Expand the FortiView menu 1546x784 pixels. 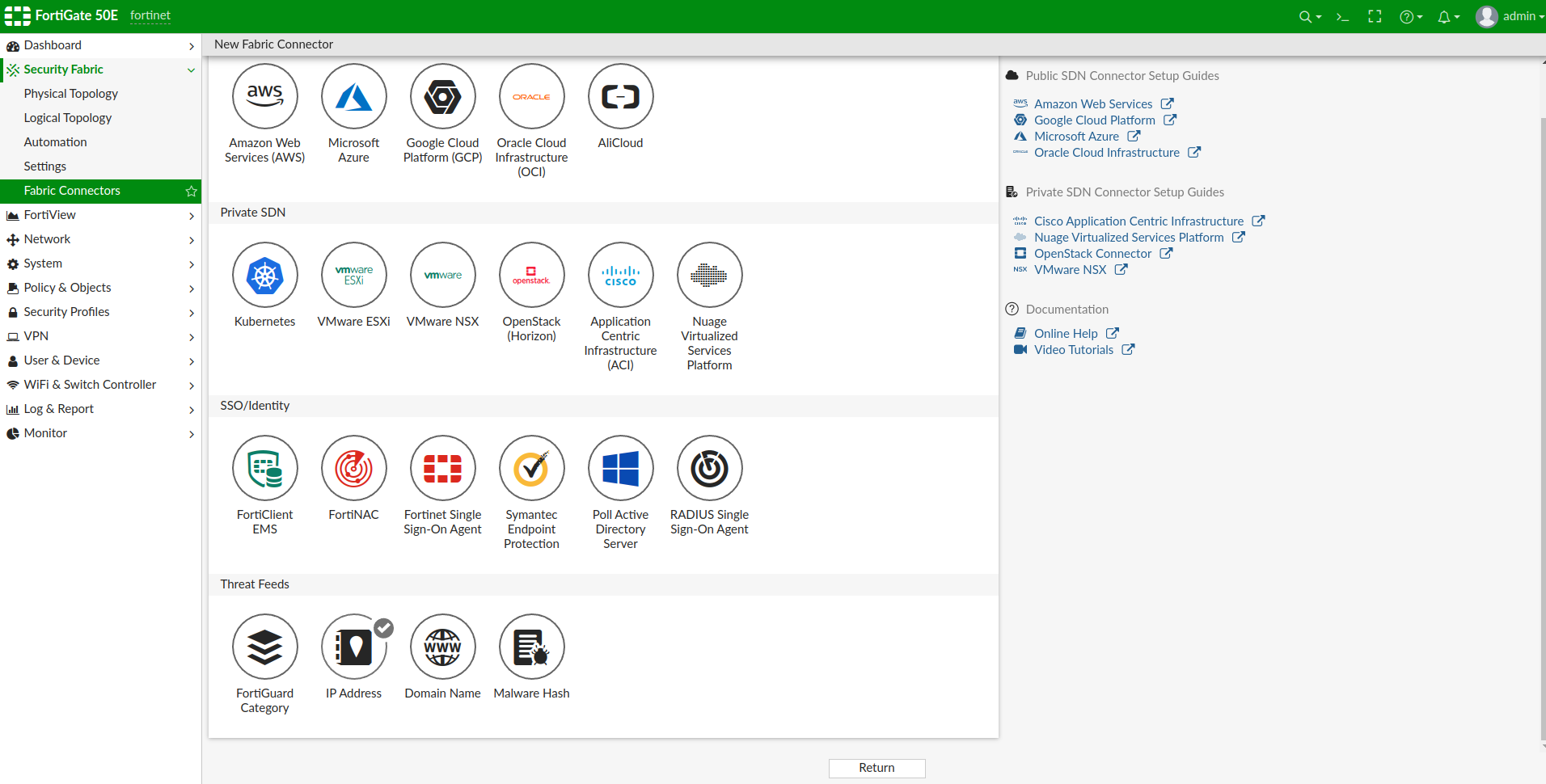point(100,215)
